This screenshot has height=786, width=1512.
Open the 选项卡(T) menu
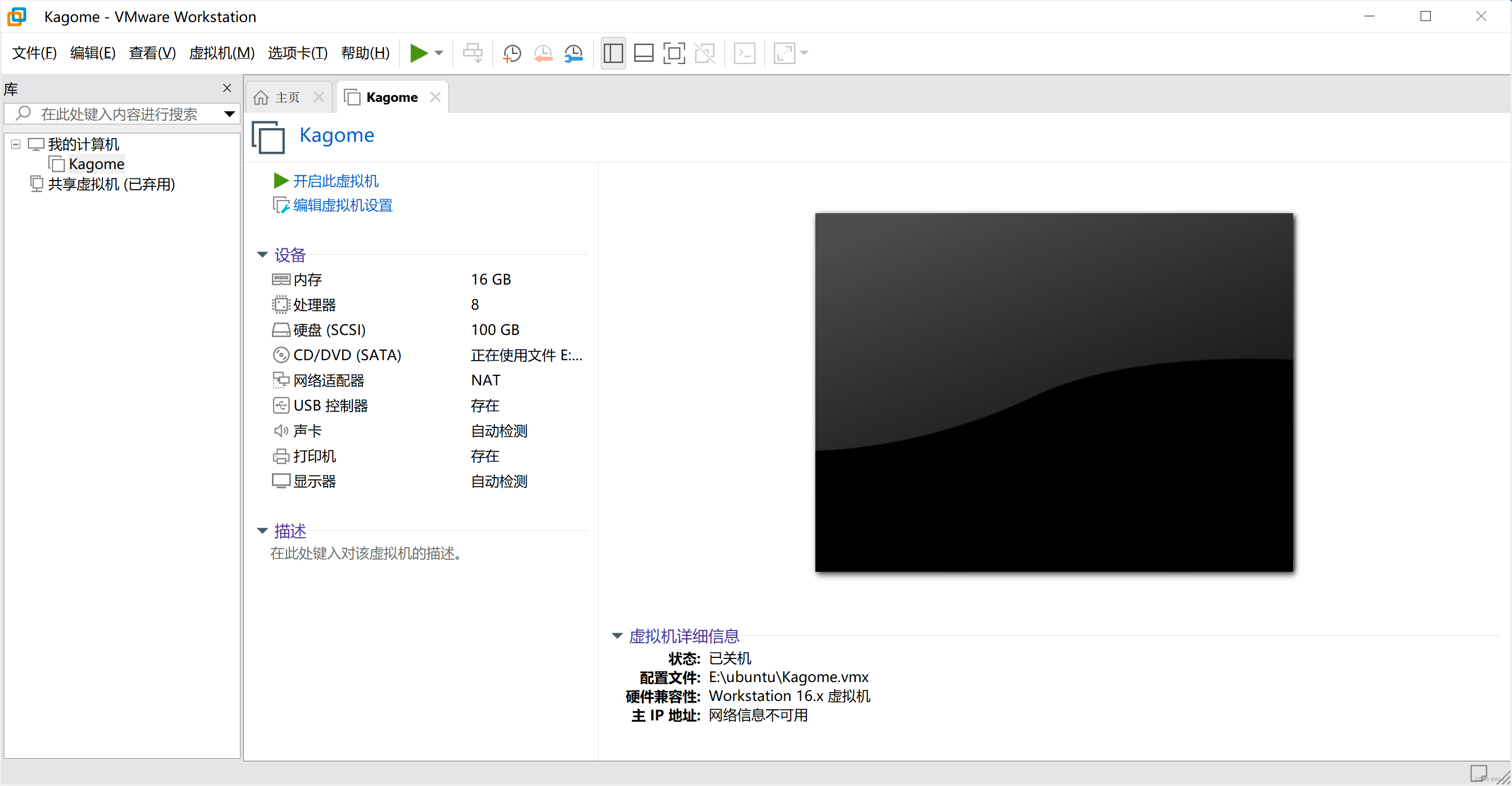tap(298, 54)
